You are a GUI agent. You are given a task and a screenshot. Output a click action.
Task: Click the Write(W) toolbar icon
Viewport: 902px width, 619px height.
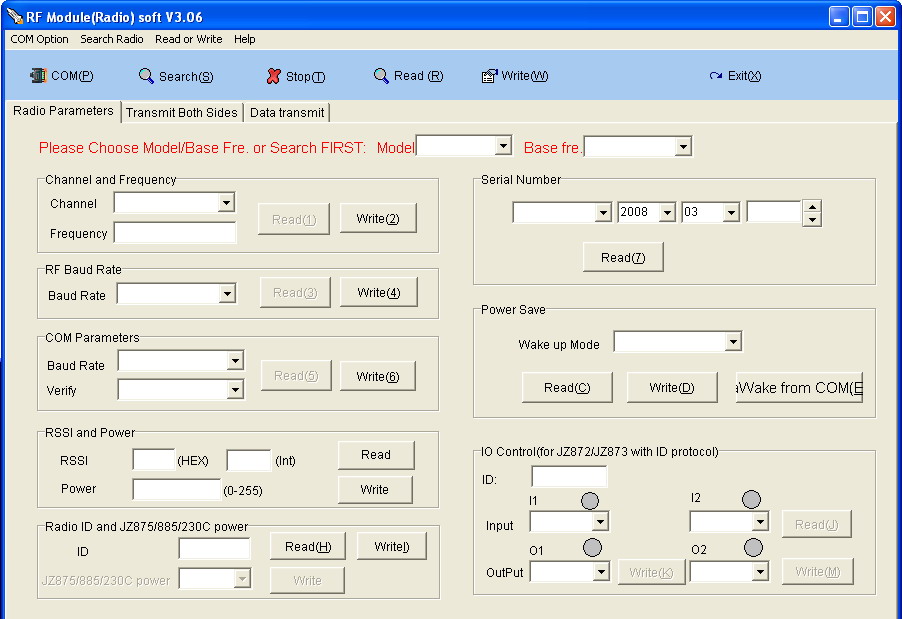click(x=490, y=75)
